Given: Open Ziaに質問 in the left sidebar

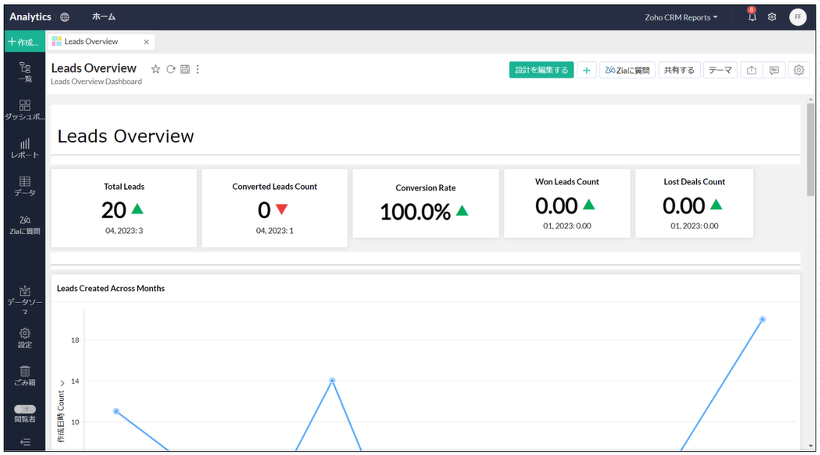Looking at the screenshot, I should [24, 224].
